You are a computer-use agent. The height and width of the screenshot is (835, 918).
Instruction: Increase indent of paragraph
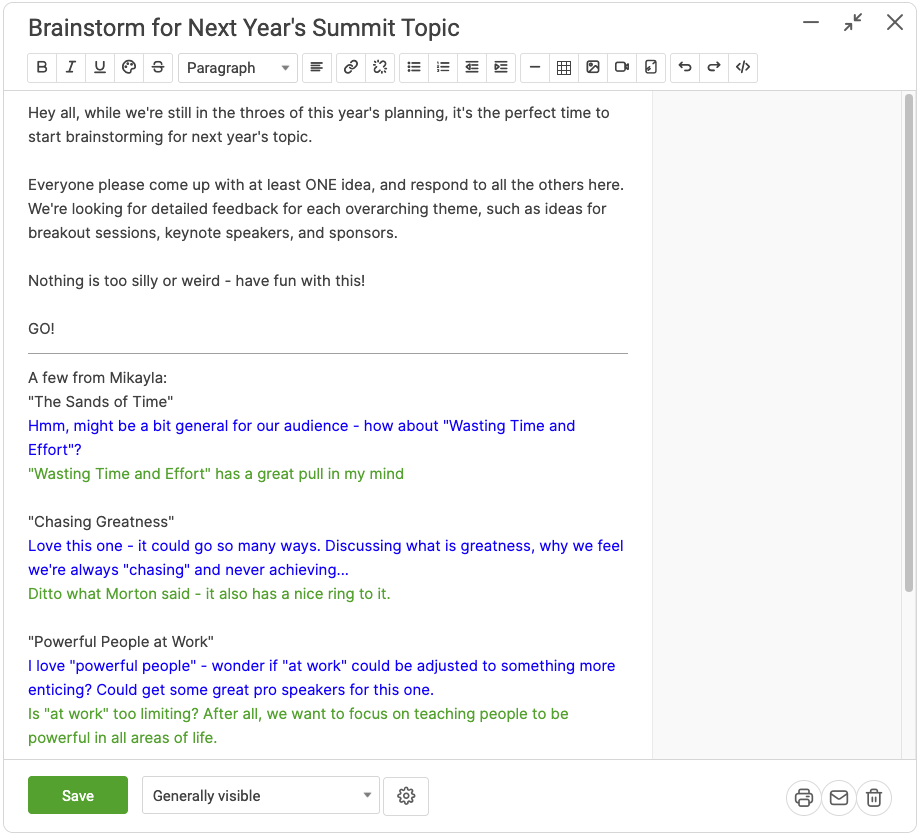tap(501, 68)
